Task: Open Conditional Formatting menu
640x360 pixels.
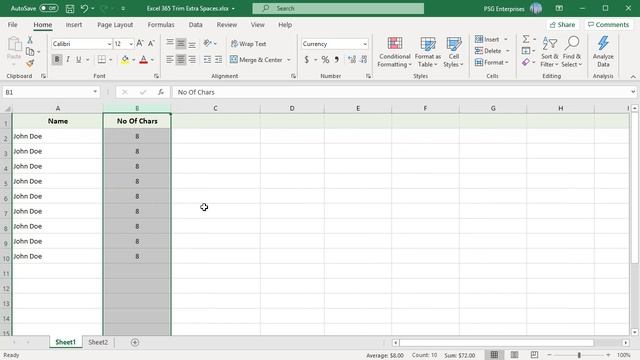Action: 394,52
